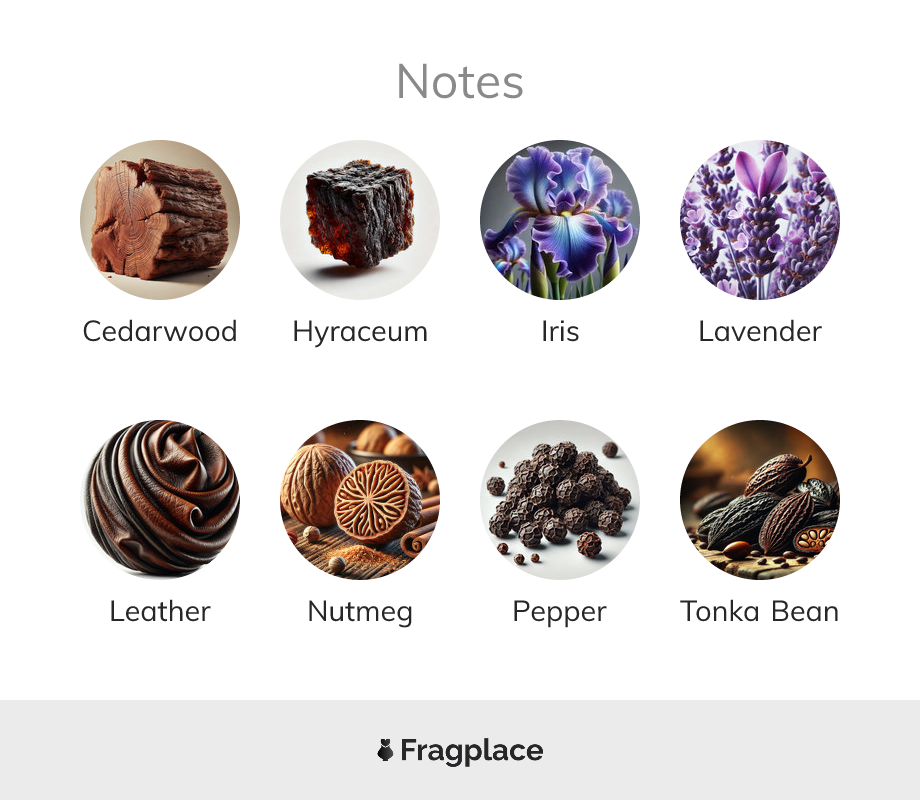The height and width of the screenshot is (800, 920).
Task: Open the Tonka Bean text label
Action: click(x=760, y=611)
